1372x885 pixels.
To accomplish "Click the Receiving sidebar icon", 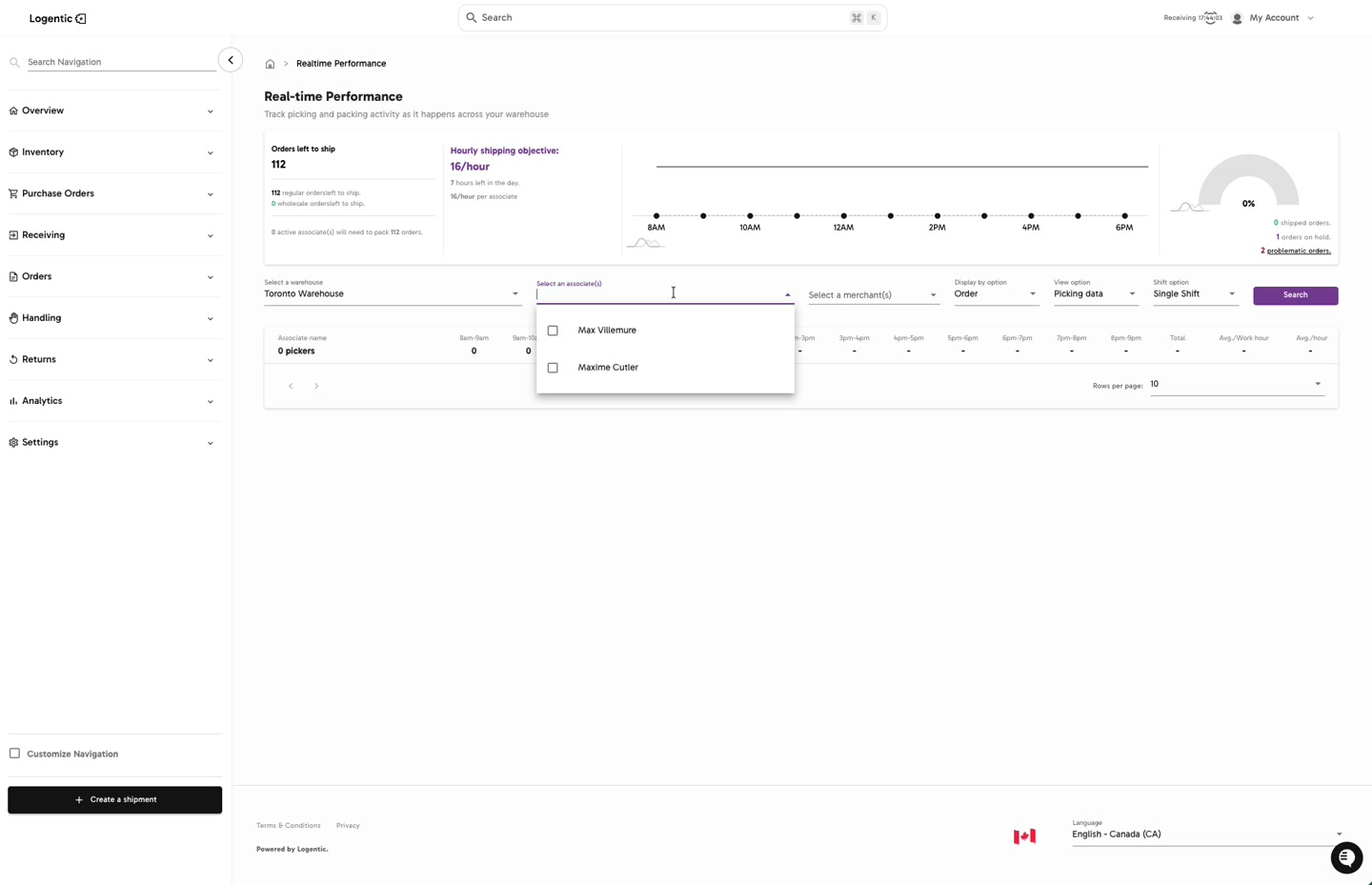I will pyautogui.click(x=13, y=235).
